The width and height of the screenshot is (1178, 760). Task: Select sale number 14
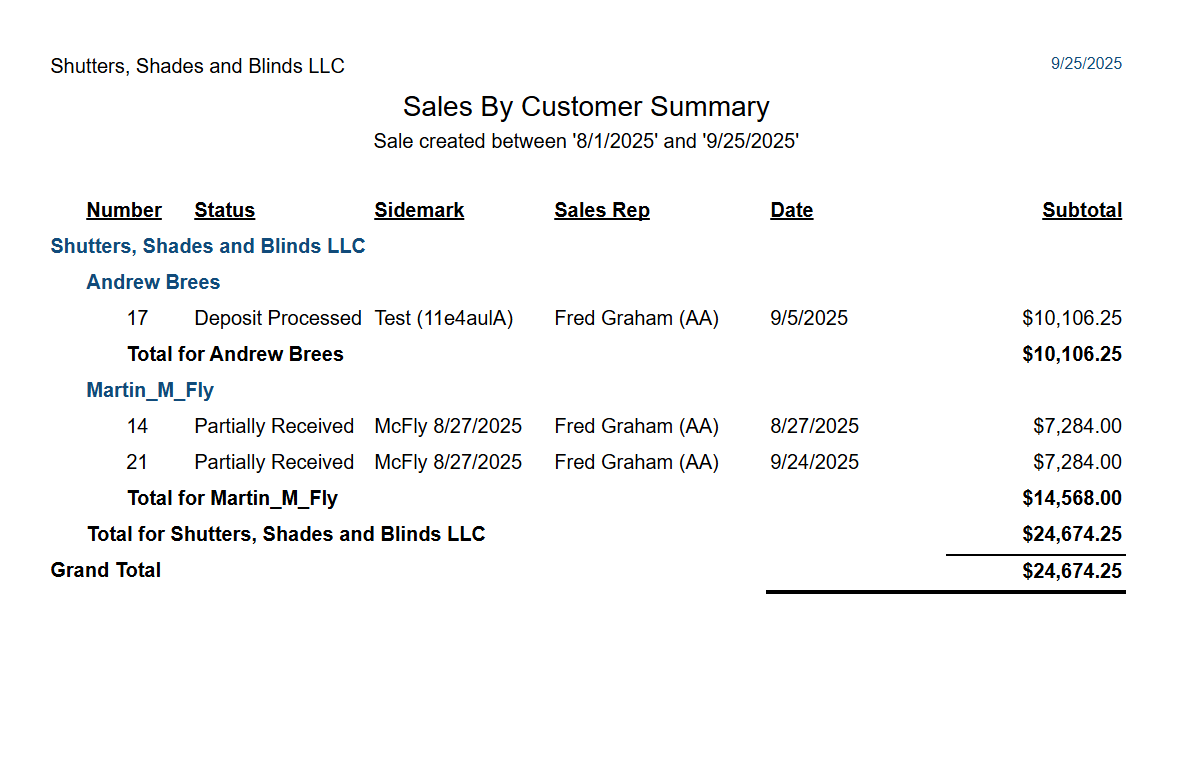click(137, 427)
